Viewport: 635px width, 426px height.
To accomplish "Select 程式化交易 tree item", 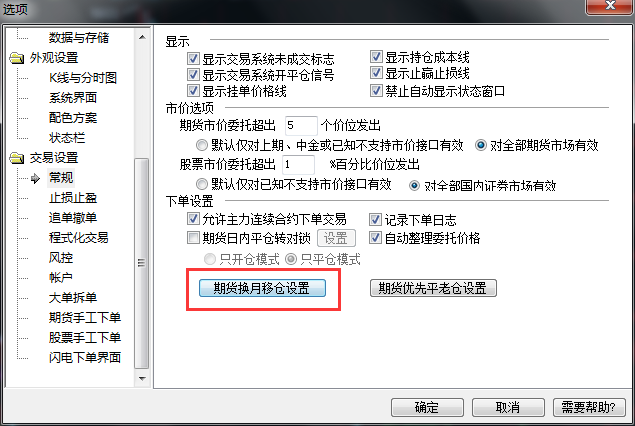I will pos(79,238).
